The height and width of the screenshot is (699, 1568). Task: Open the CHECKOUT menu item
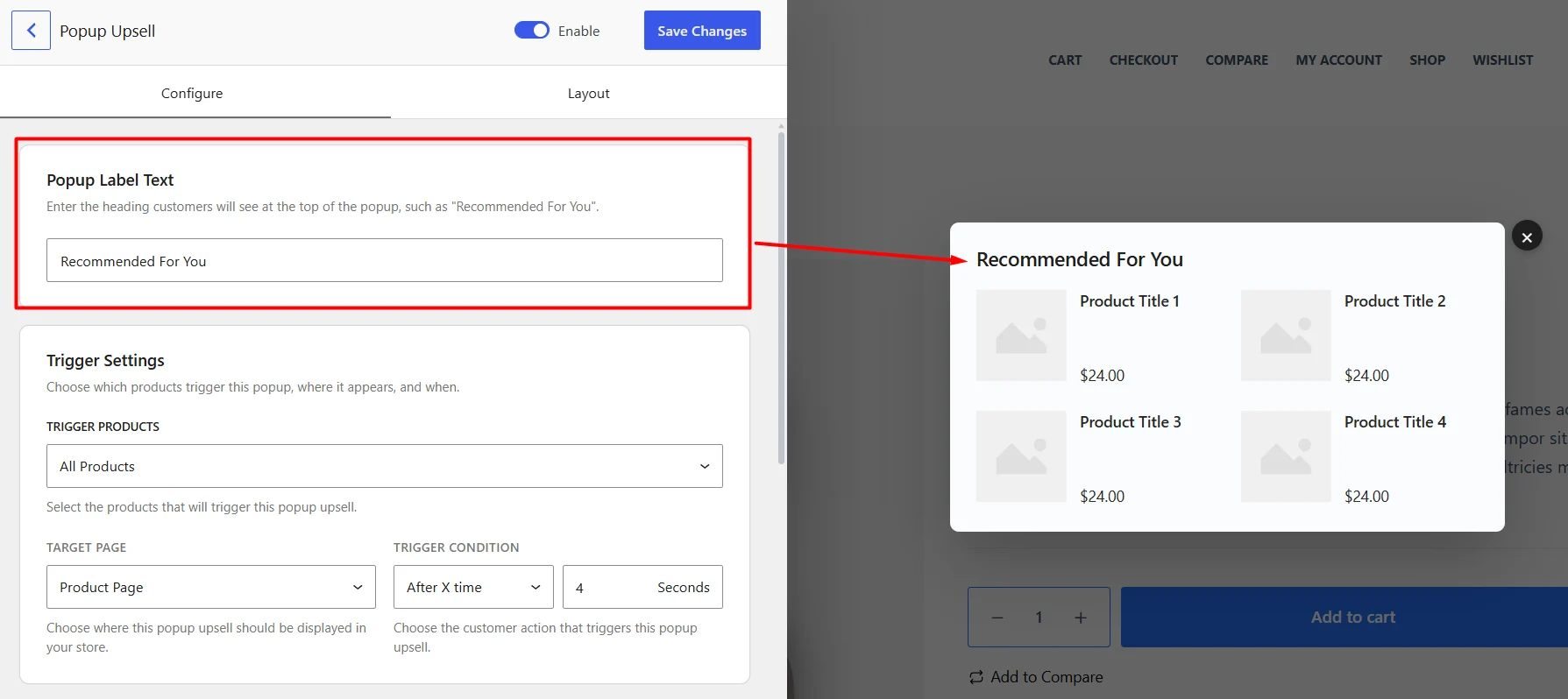1144,60
